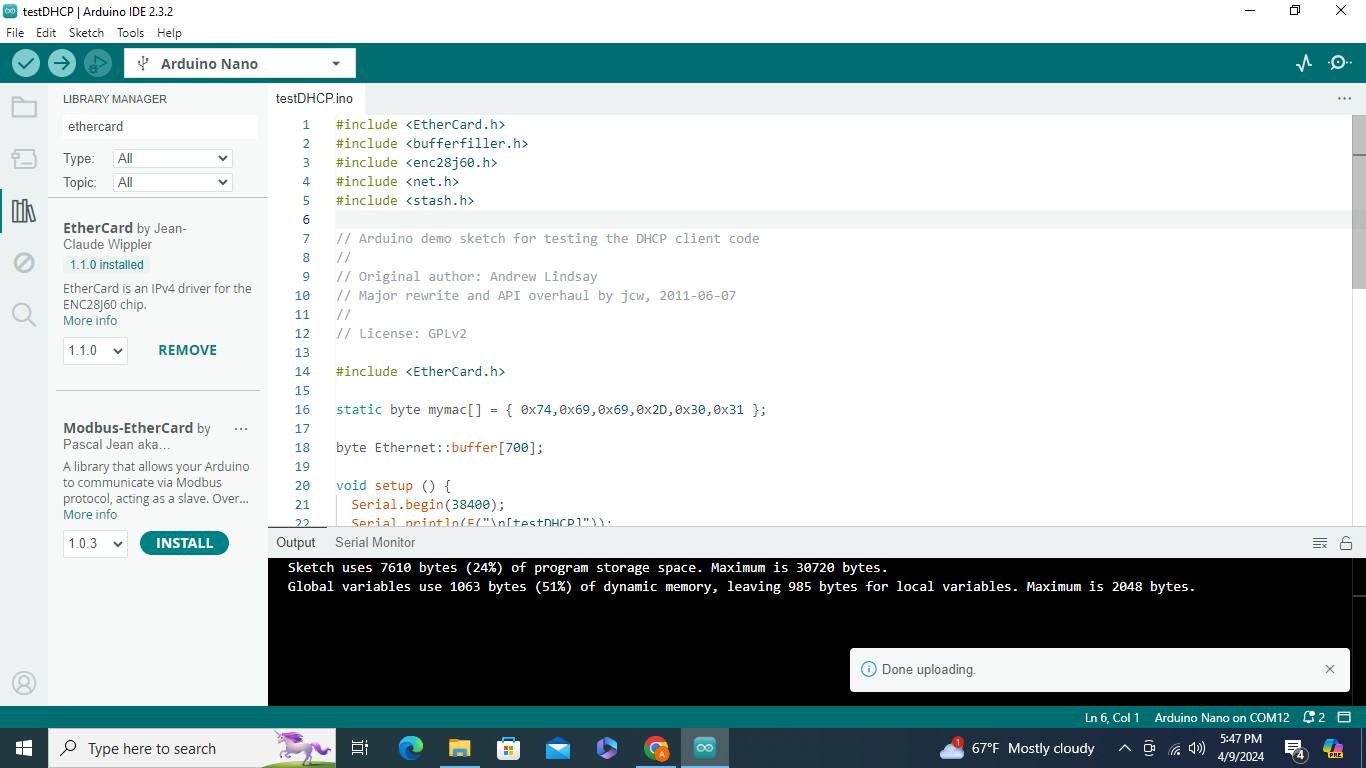The height and width of the screenshot is (768, 1366).
Task: Click Arduino Nano on COM12 status
Action: tap(1222, 718)
